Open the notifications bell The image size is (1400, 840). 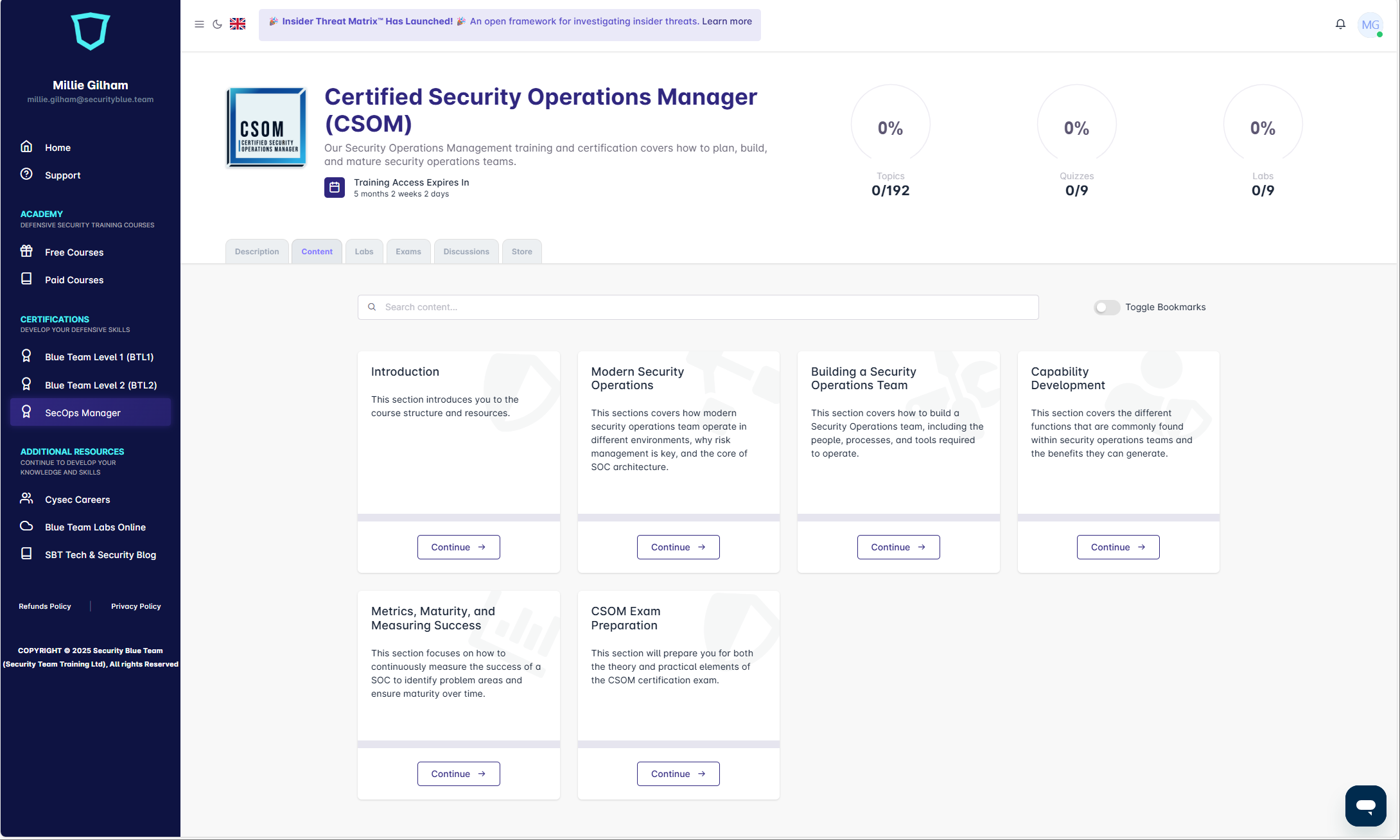[x=1340, y=24]
